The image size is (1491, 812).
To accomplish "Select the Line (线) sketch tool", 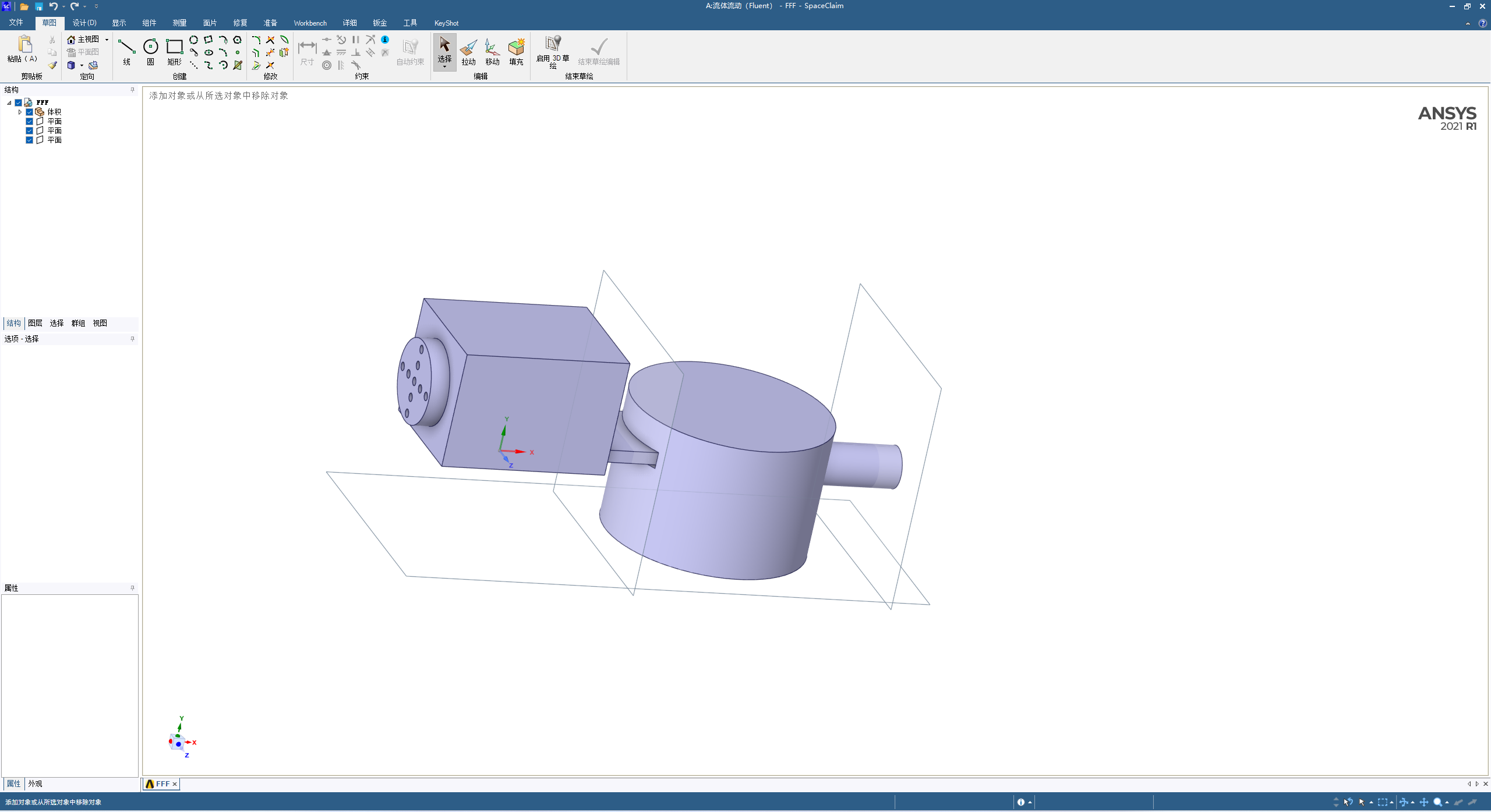I will coord(126,48).
